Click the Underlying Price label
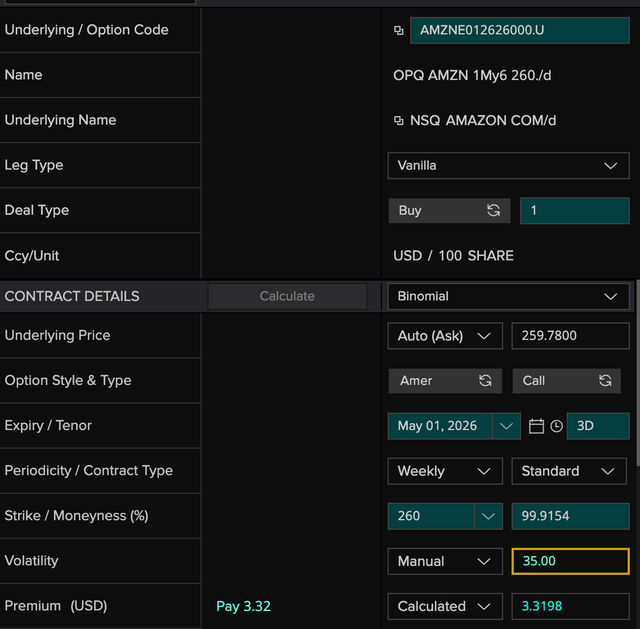This screenshot has height=629, width=640. [57, 336]
